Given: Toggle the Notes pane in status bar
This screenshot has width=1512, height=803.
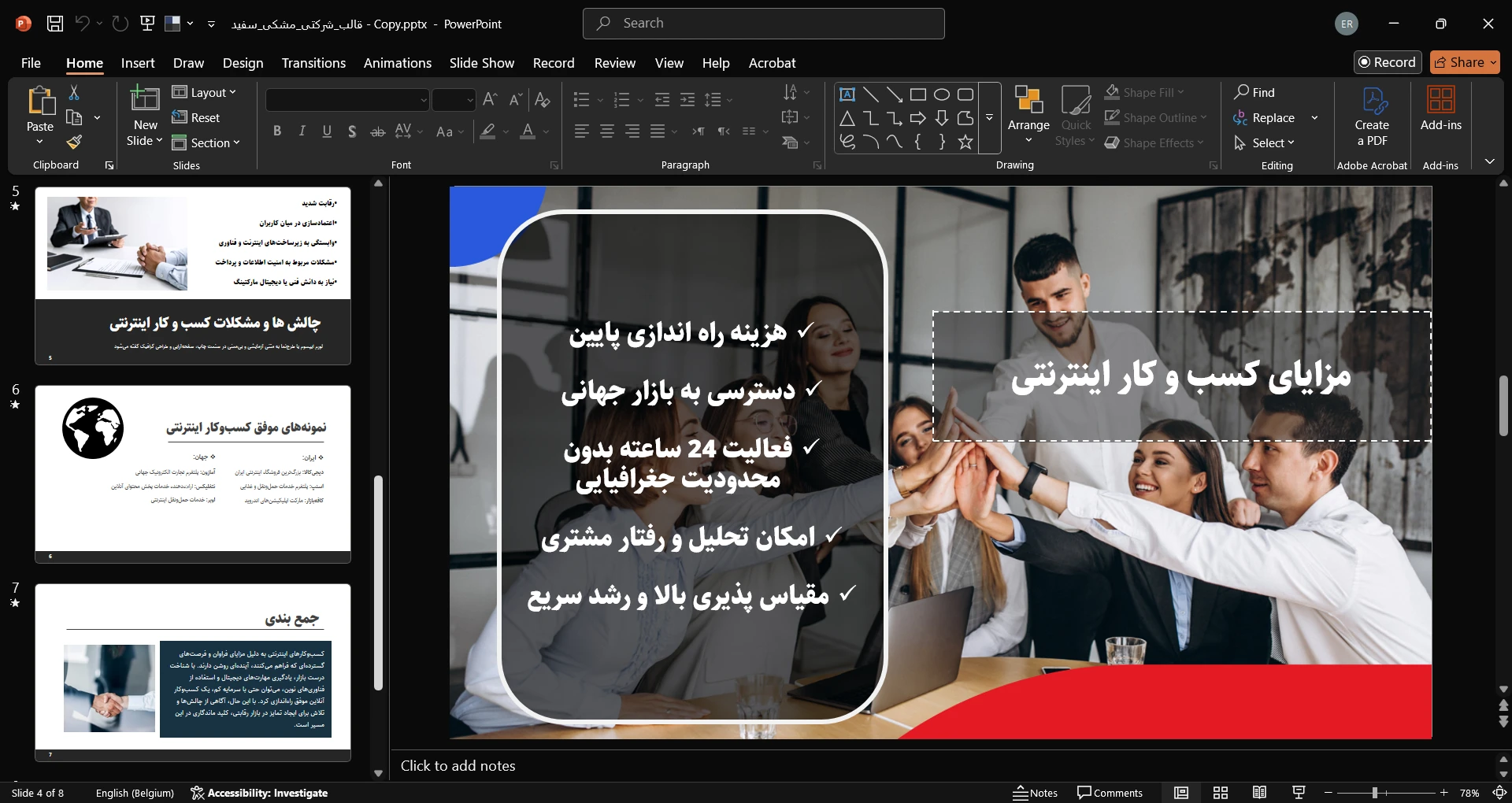Looking at the screenshot, I should pos(1036,793).
